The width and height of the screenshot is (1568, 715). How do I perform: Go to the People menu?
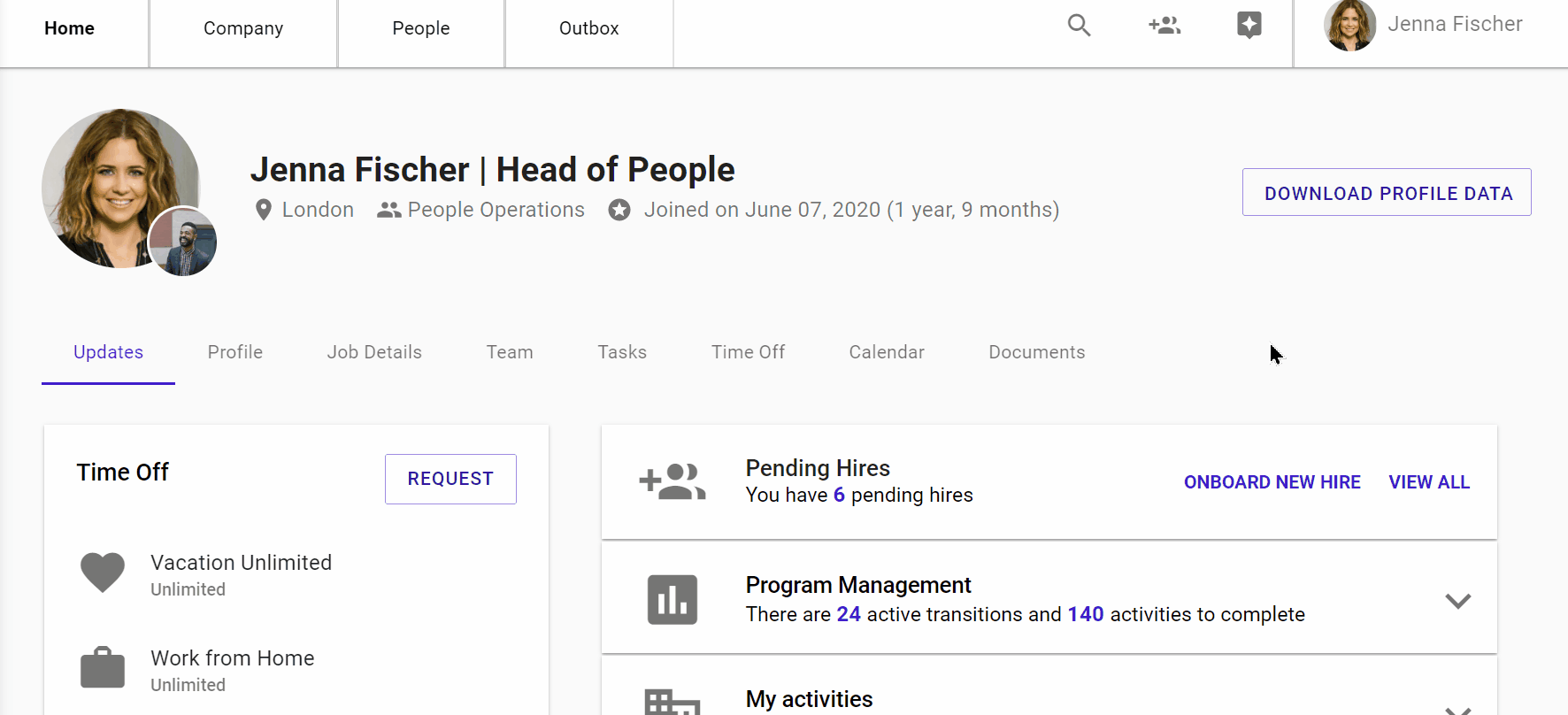[421, 28]
